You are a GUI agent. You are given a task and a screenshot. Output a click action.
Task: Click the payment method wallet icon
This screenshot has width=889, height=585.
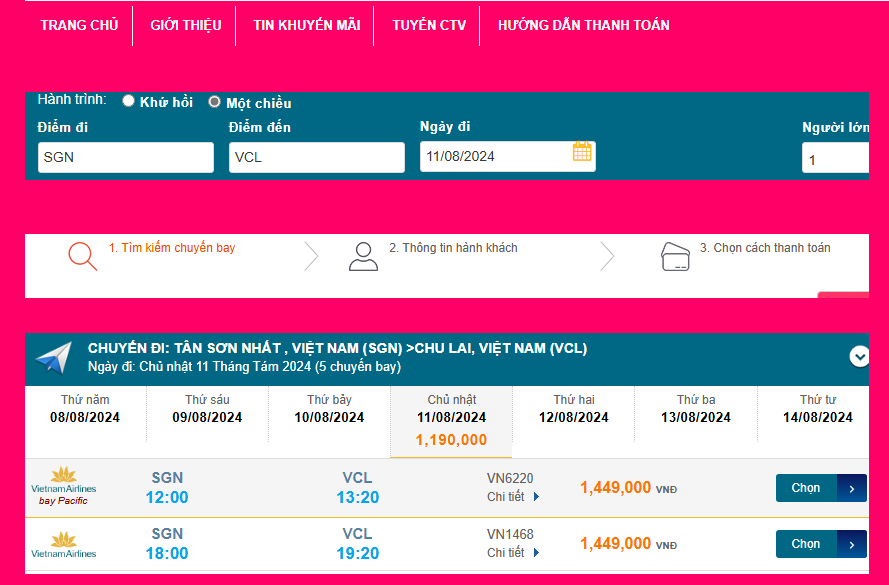pyautogui.click(x=676, y=257)
